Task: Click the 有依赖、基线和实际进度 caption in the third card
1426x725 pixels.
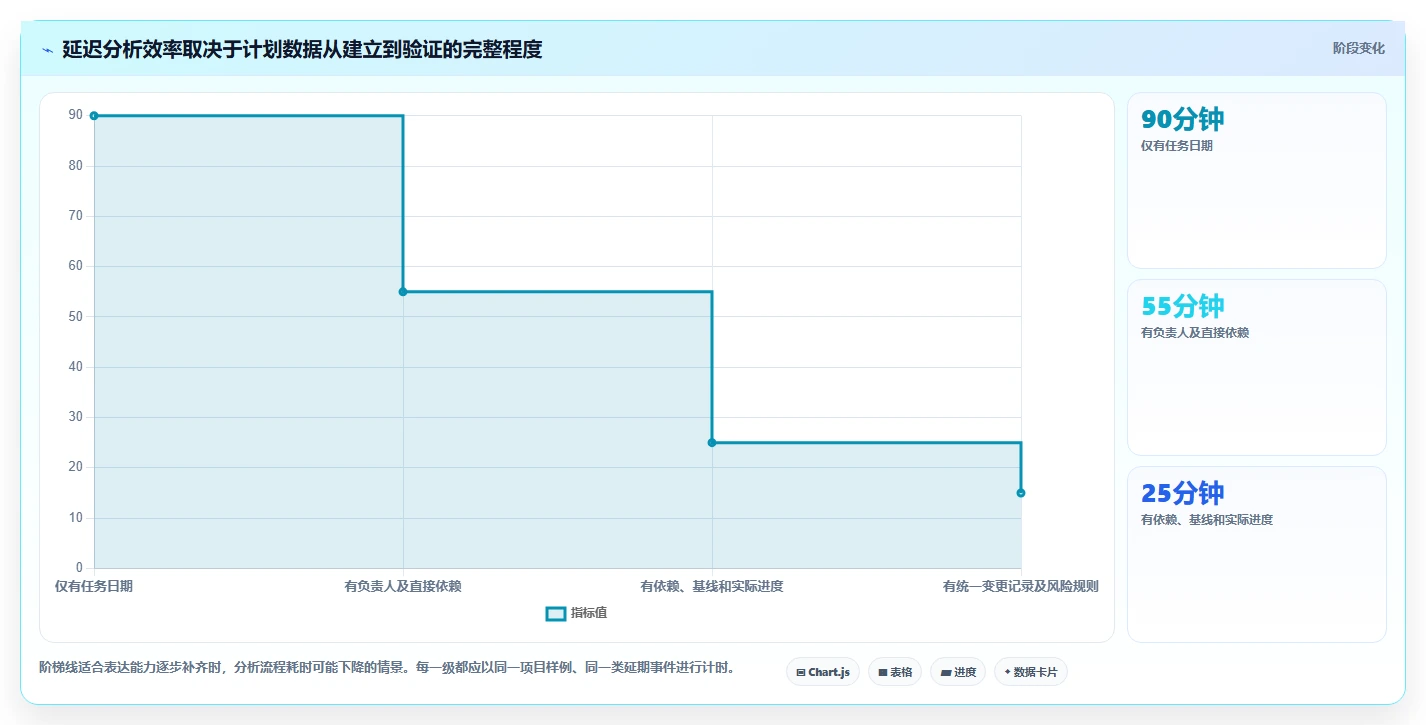Action: pyautogui.click(x=1207, y=520)
